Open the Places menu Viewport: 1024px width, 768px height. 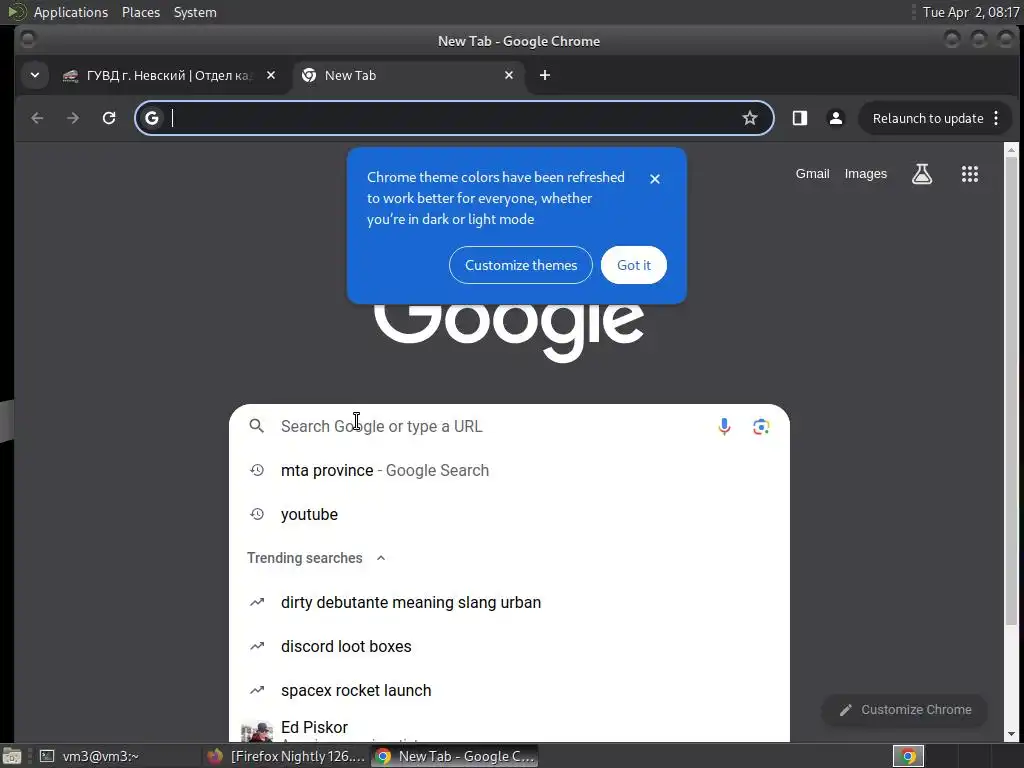pos(141,12)
